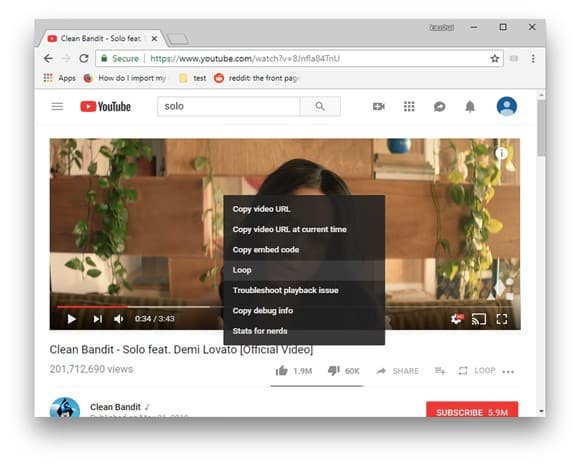Viewport: 580px width, 465px height.
Task: Open the account avatar menu
Action: 506,107
